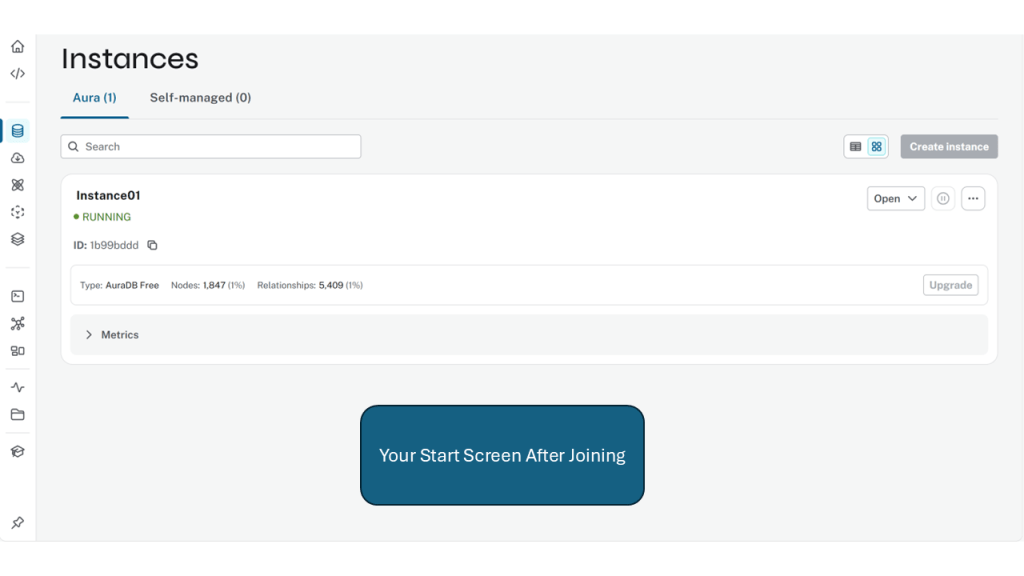
Task: Toggle the sidebar pin icon
Action: point(17,523)
